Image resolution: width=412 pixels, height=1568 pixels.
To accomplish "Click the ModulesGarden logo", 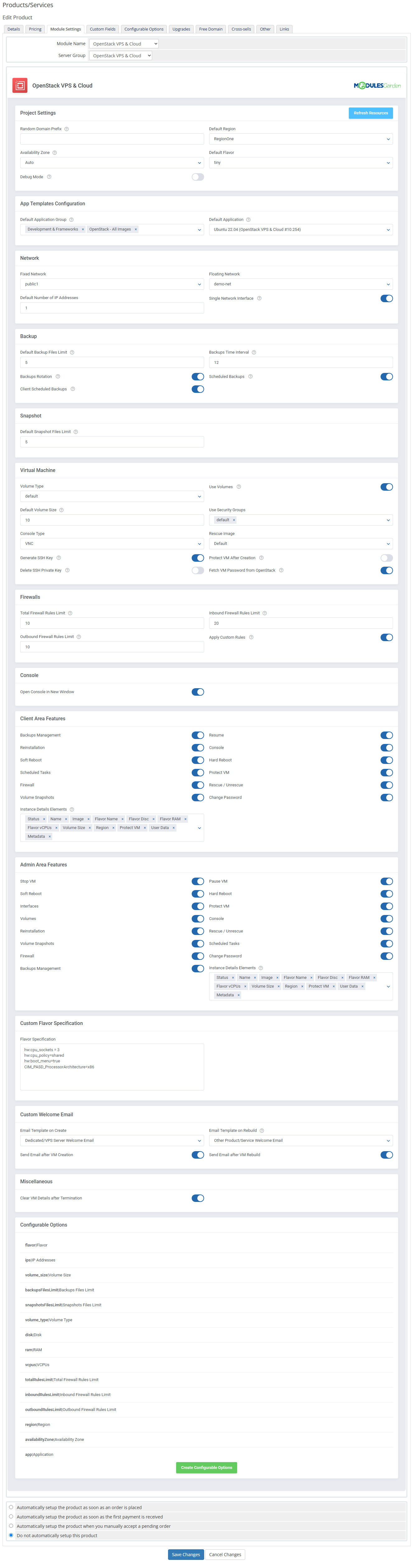I will [x=377, y=86].
